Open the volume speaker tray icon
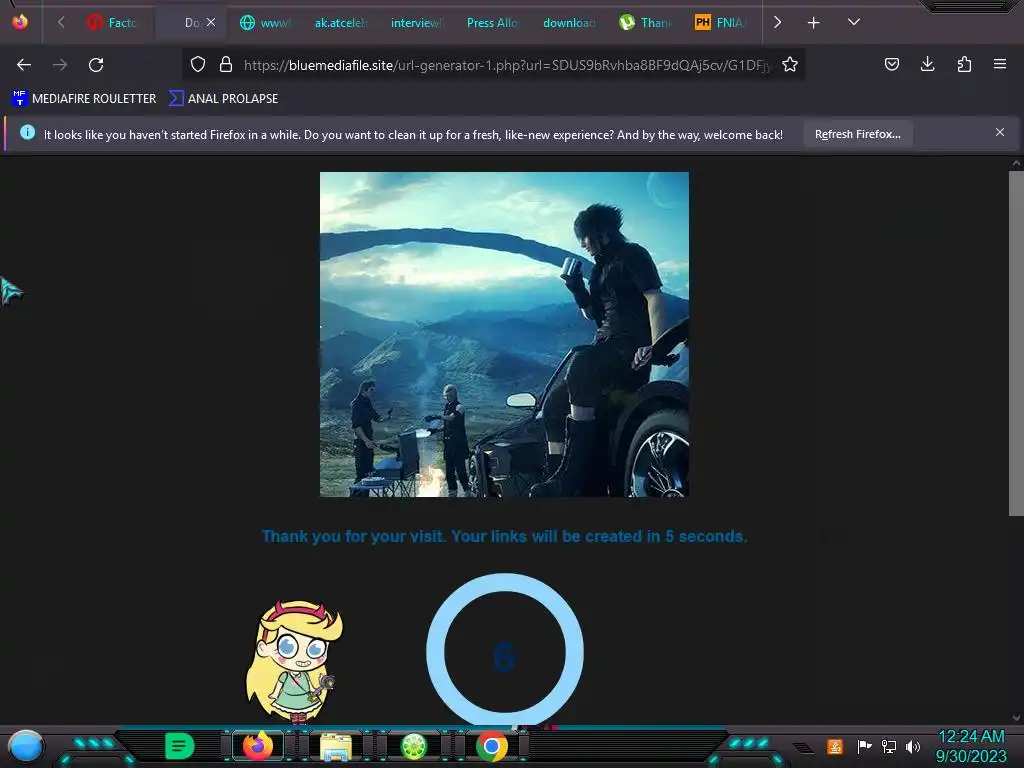Viewport: 1024px width, 768px height. tap(913, 746)
